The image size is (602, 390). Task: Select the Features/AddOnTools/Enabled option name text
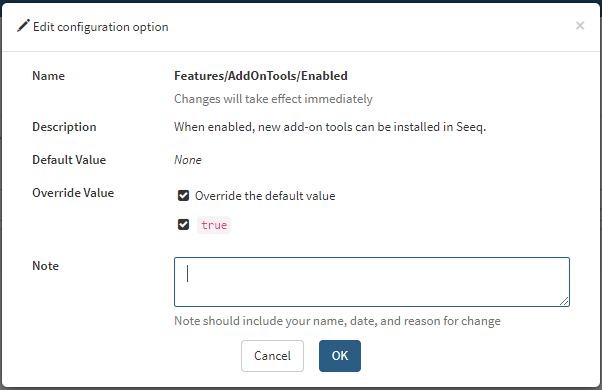coord(261,76)
